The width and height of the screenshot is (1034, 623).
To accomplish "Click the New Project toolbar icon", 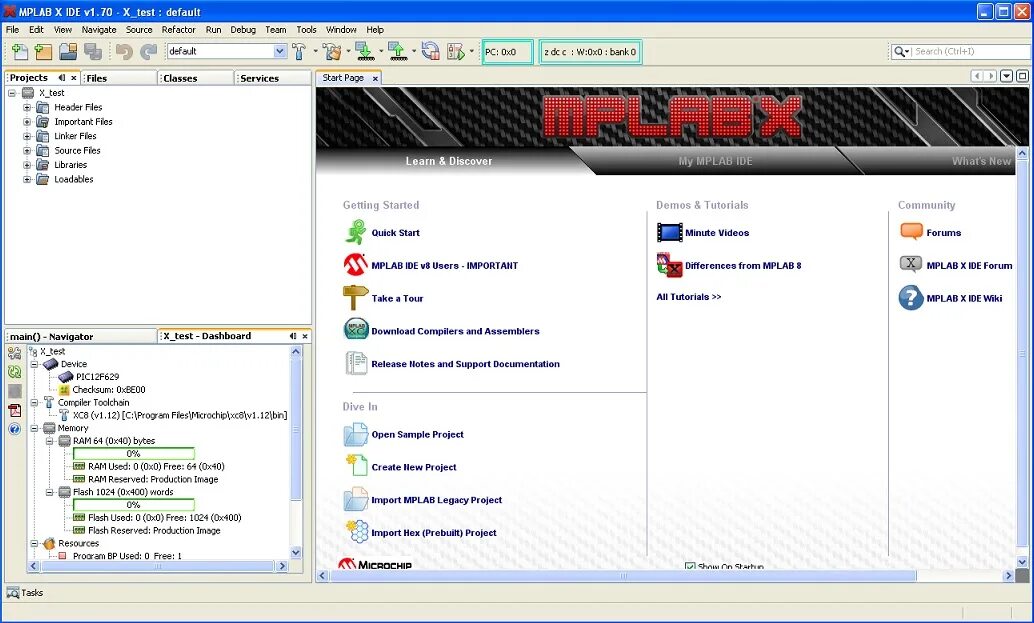I will pyautogui.click(x=44, y=51).
